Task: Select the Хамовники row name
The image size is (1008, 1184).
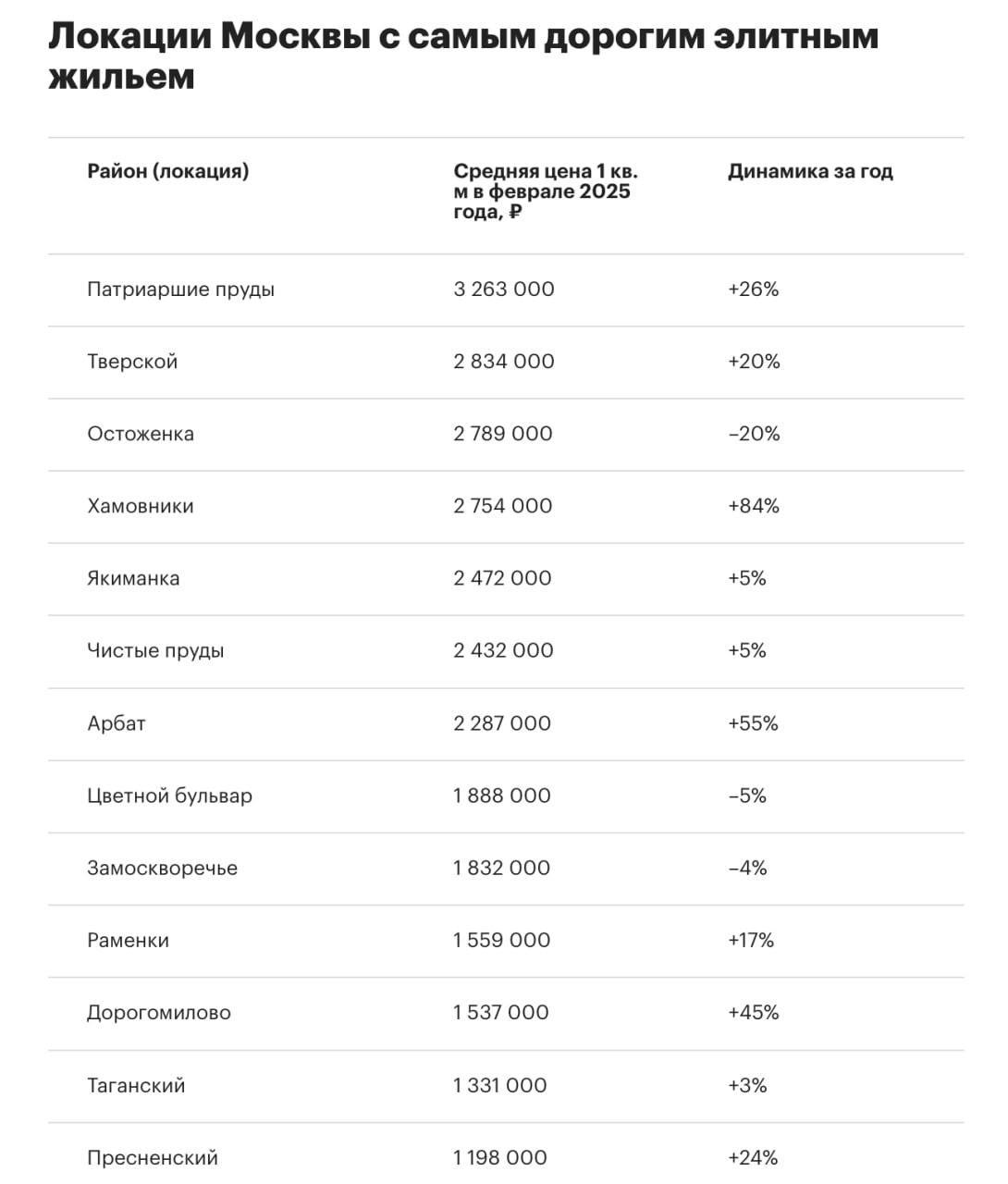Action: click(x=141, y=506)
